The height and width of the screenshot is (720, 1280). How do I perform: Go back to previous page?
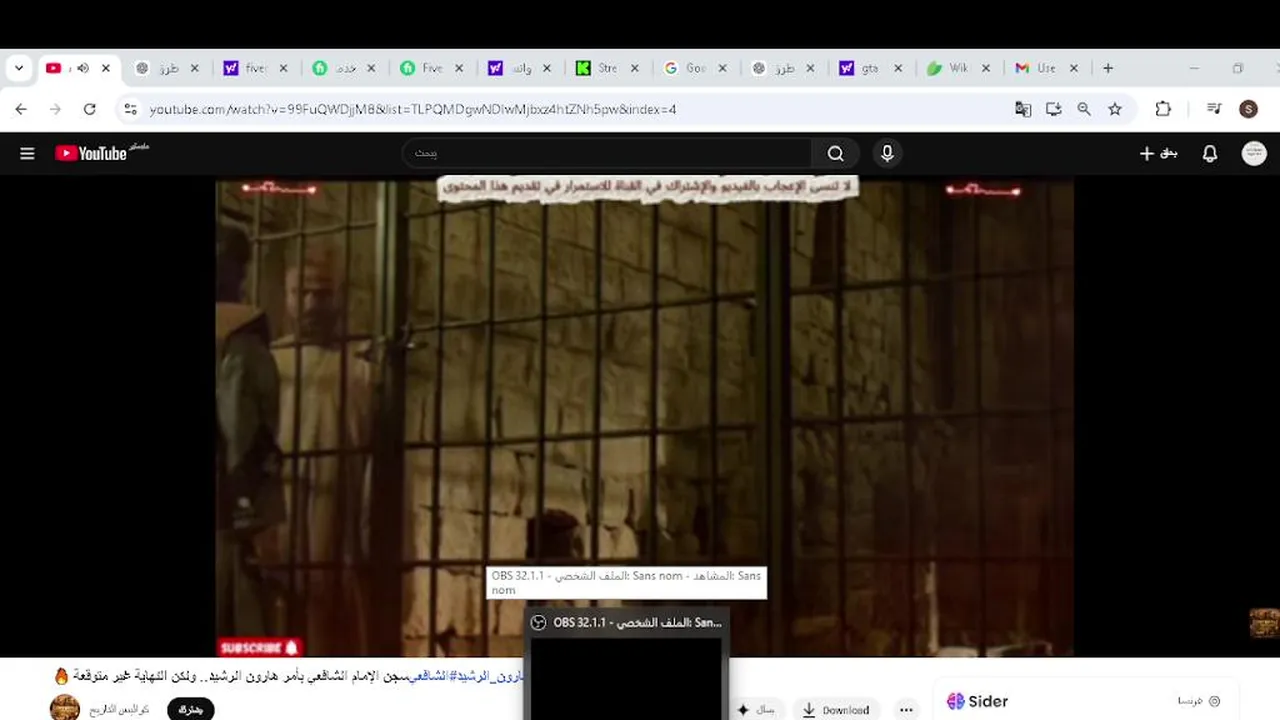[21, 109]
